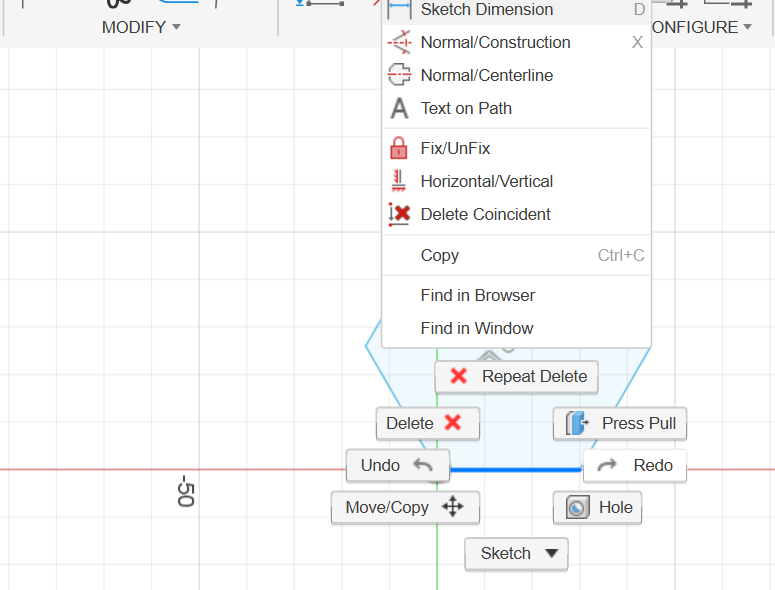The width and height of the screenshot is (775, 590).
Task: Select Fix/UnFix menu entry
Action: [517, 148]
